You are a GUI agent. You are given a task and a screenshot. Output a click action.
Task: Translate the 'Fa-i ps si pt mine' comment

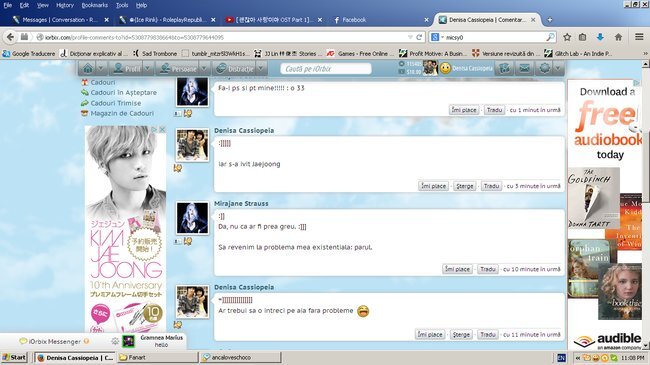point(494,110)
